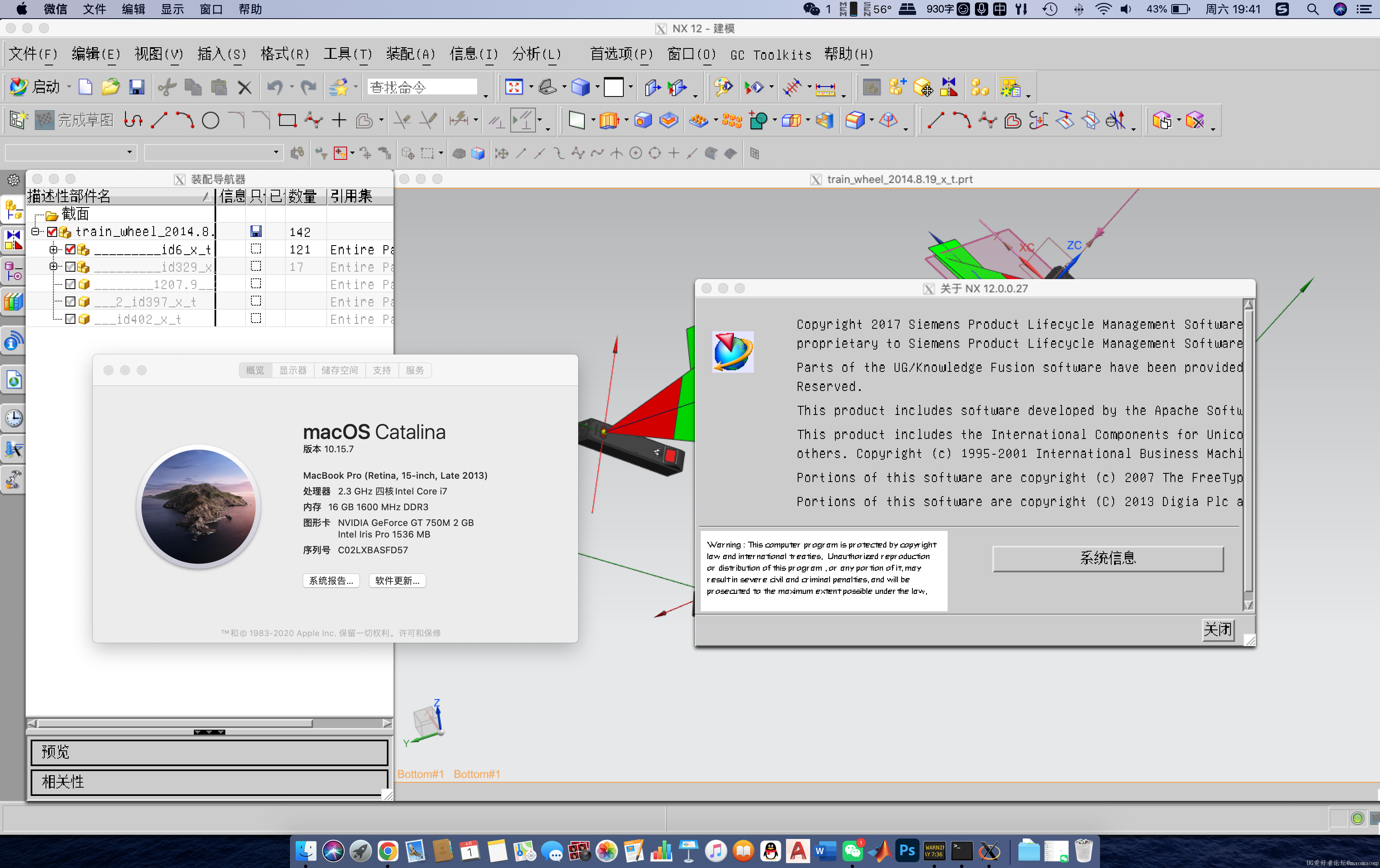Toggle checkbox for component id329_x
This screenshot has height=868, width=1380.
(70, 267)
